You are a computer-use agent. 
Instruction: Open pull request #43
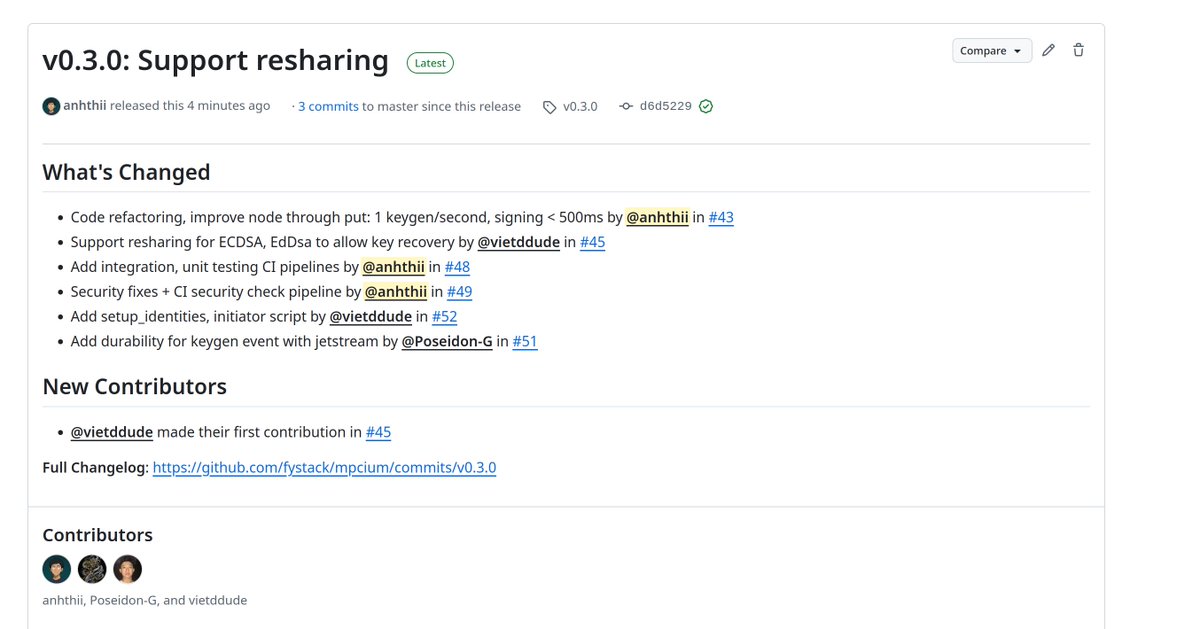[721, 217]
